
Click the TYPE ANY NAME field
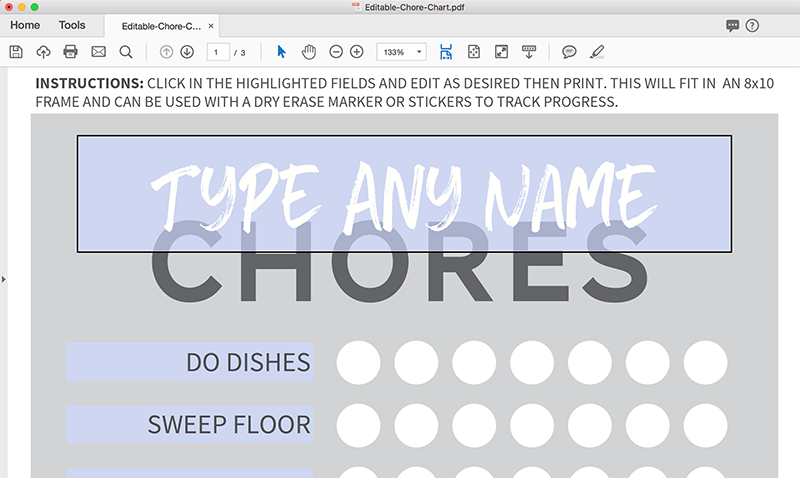[x=405, y=194]
